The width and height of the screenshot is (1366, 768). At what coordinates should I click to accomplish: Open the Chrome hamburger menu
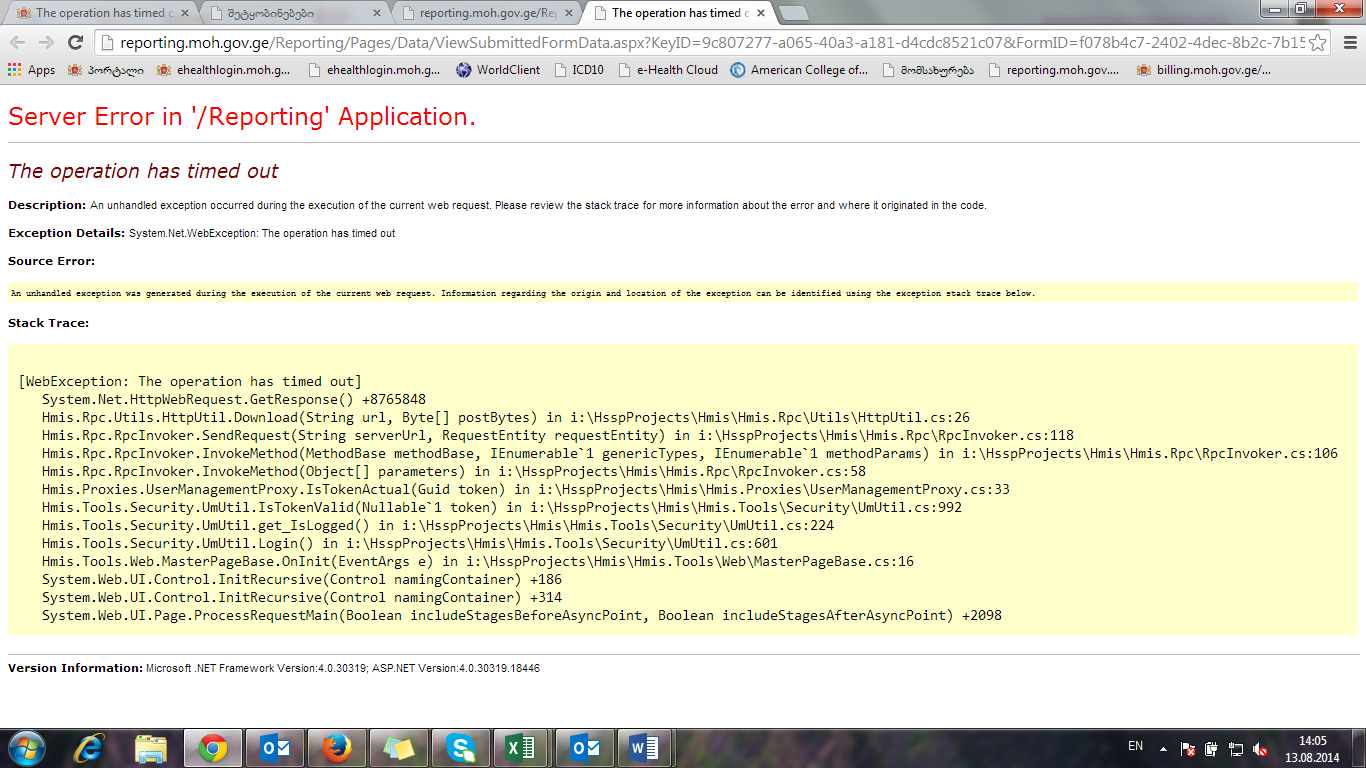[x=1349, y=42]
